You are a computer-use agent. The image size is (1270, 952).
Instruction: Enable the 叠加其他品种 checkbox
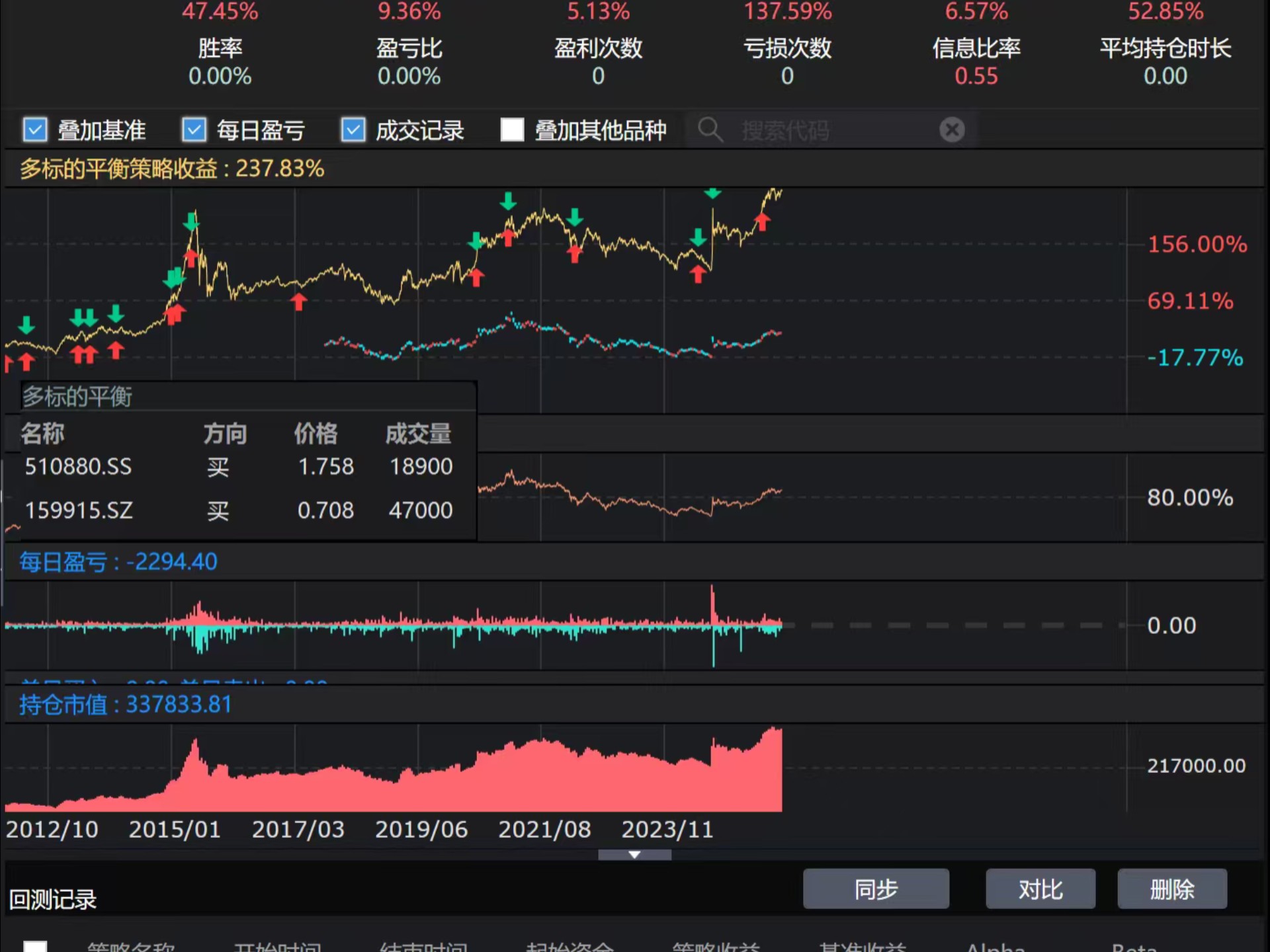click(512, 130)
